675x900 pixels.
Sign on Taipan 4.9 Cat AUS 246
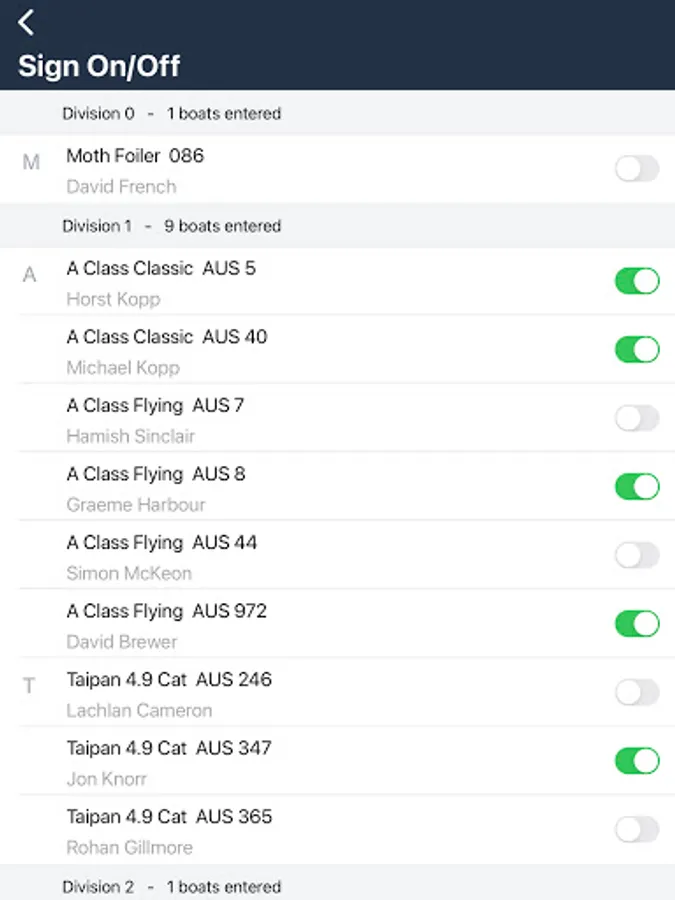point(637,692)
